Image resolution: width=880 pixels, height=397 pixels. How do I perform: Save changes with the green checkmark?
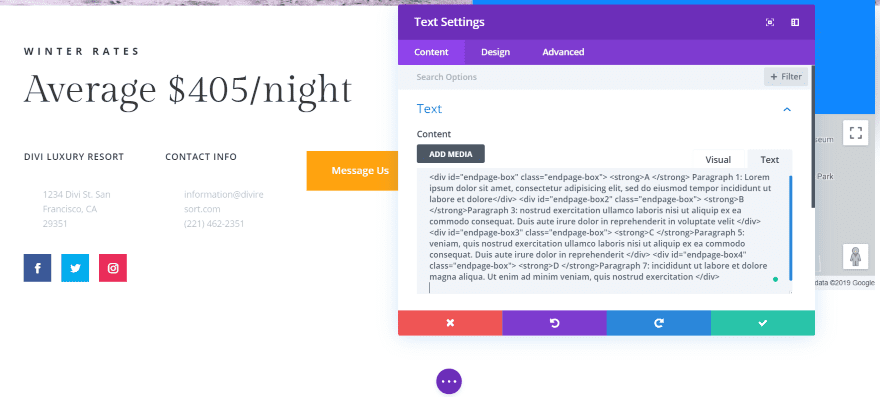(763, 323)
